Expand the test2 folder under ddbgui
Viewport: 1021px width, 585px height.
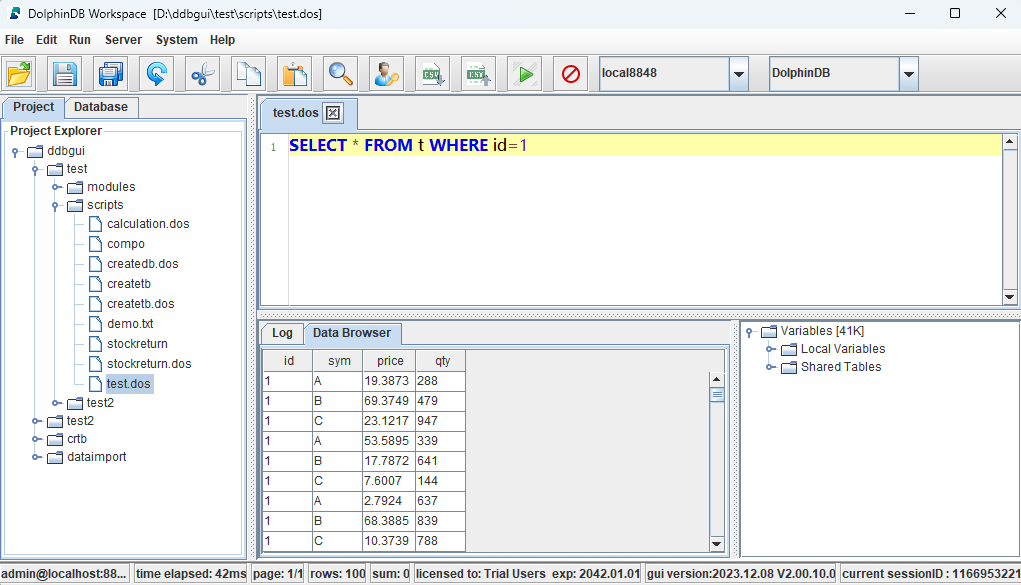pos(36,421)
